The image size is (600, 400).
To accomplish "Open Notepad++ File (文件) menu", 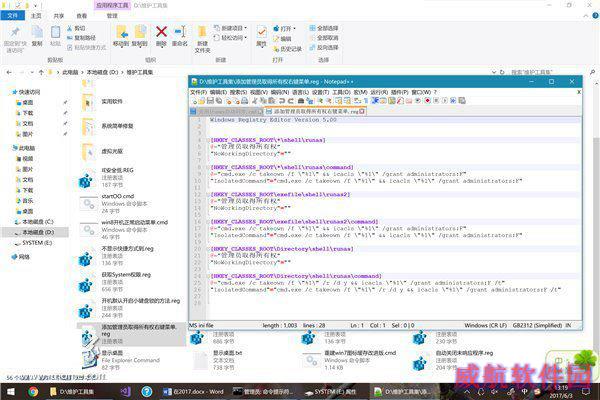I will click(198, 92).
